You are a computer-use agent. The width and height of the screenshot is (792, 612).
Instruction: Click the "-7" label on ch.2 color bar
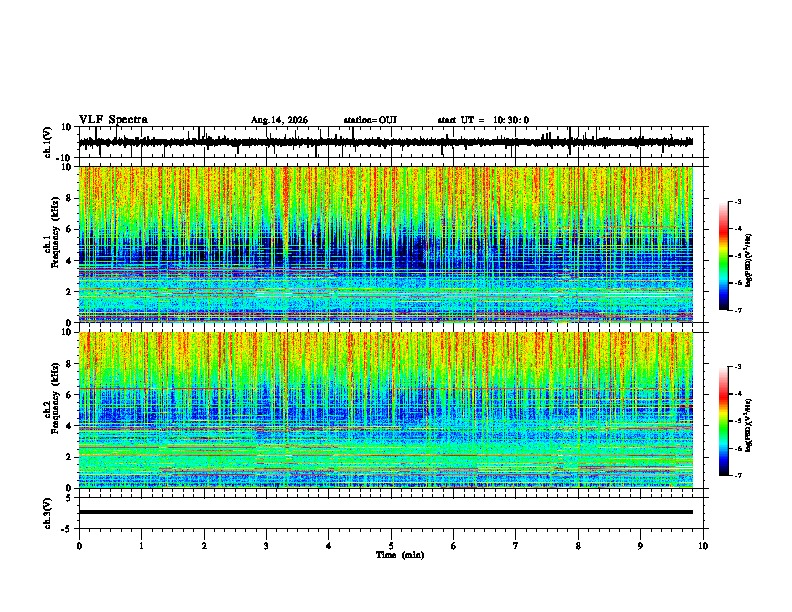737,476
